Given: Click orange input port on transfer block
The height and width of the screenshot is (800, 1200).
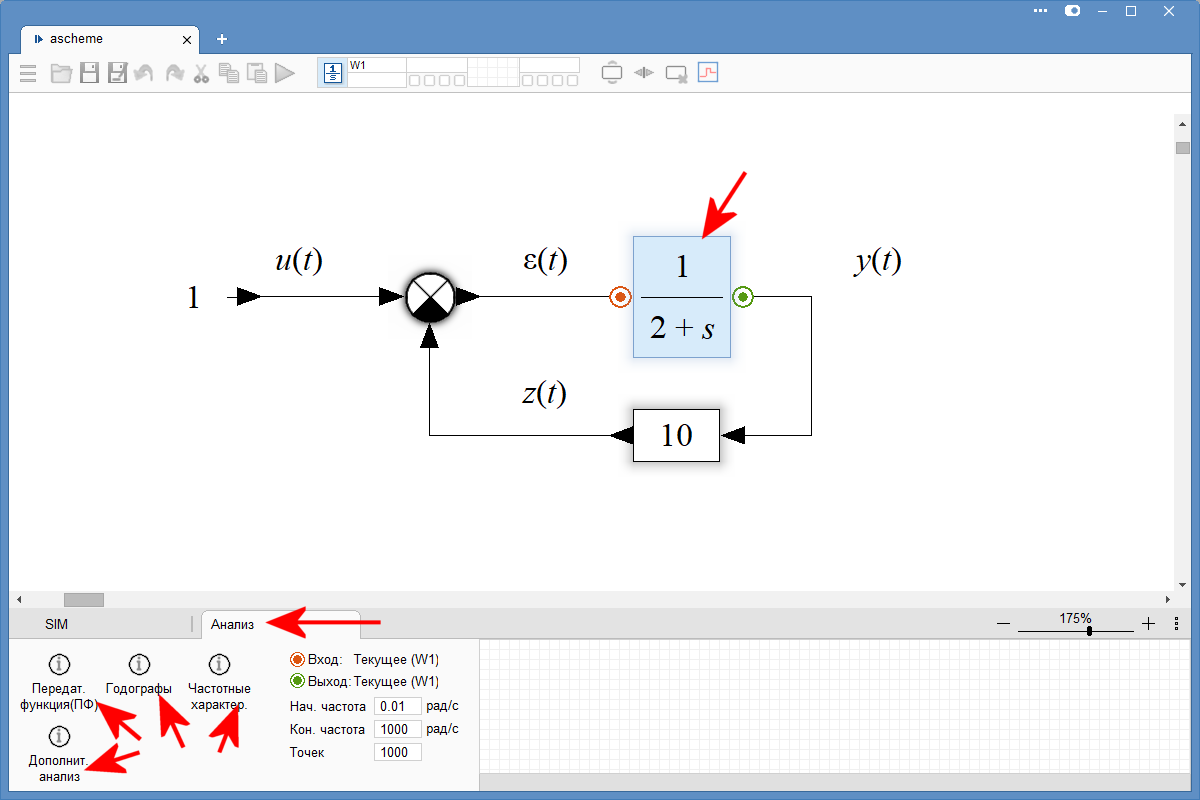Looking at the screenshot, I should 621,297.
